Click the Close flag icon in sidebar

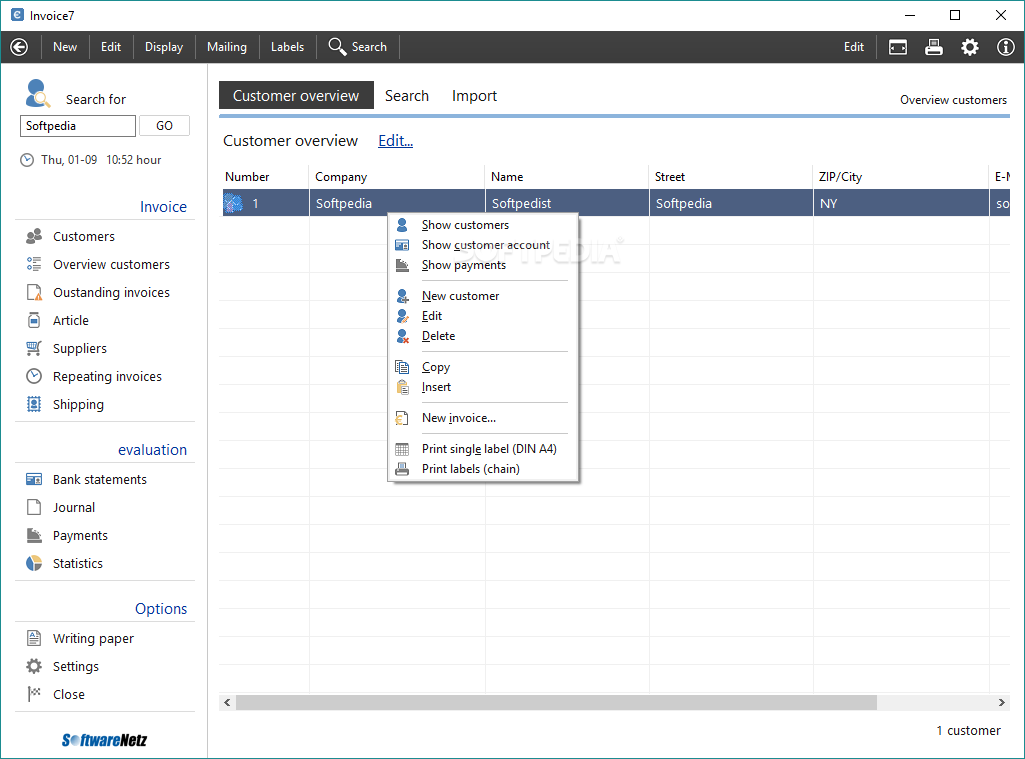[34, 694]
